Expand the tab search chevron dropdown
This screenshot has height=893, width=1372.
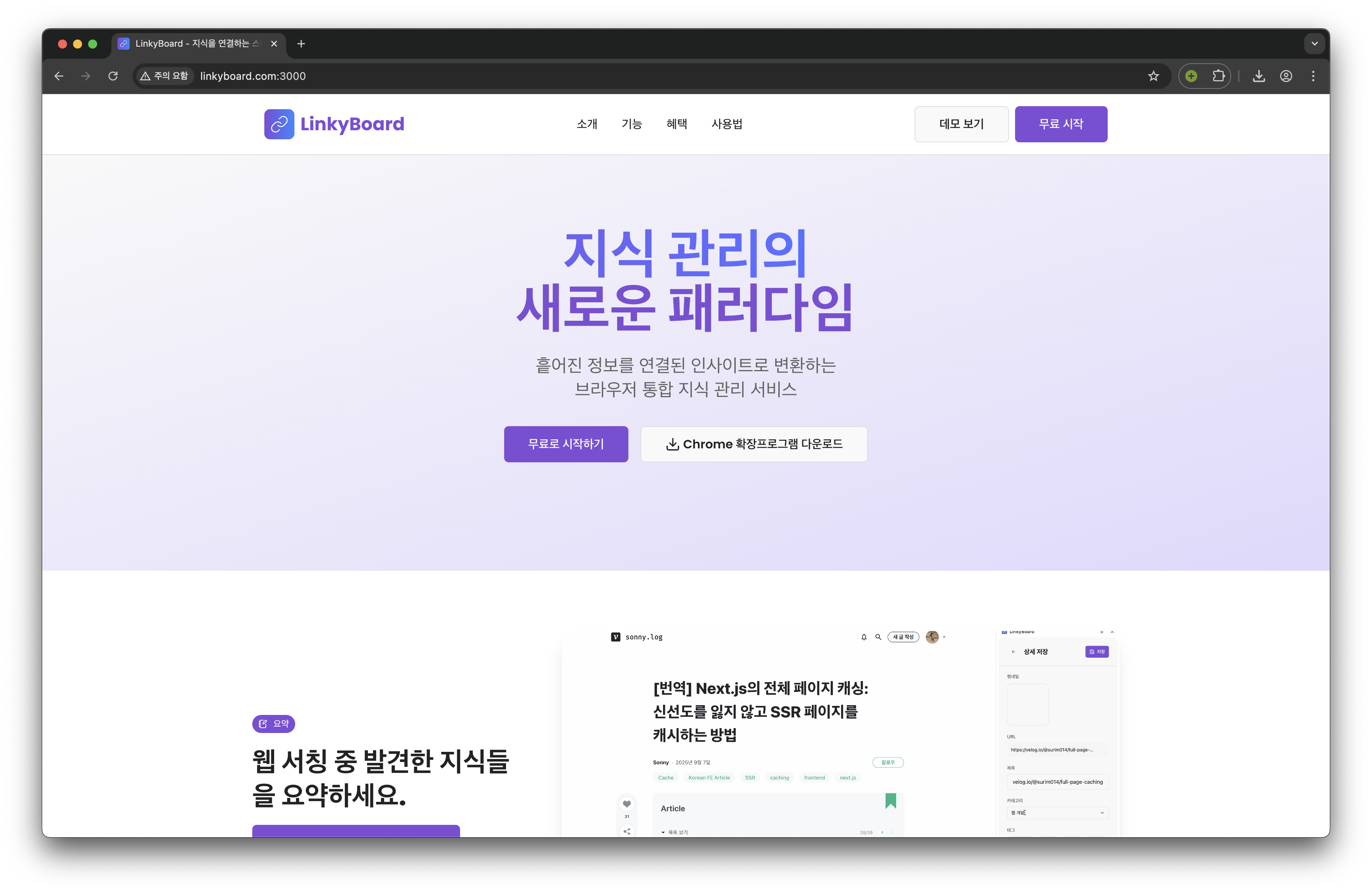click(x=1314, y=44)
